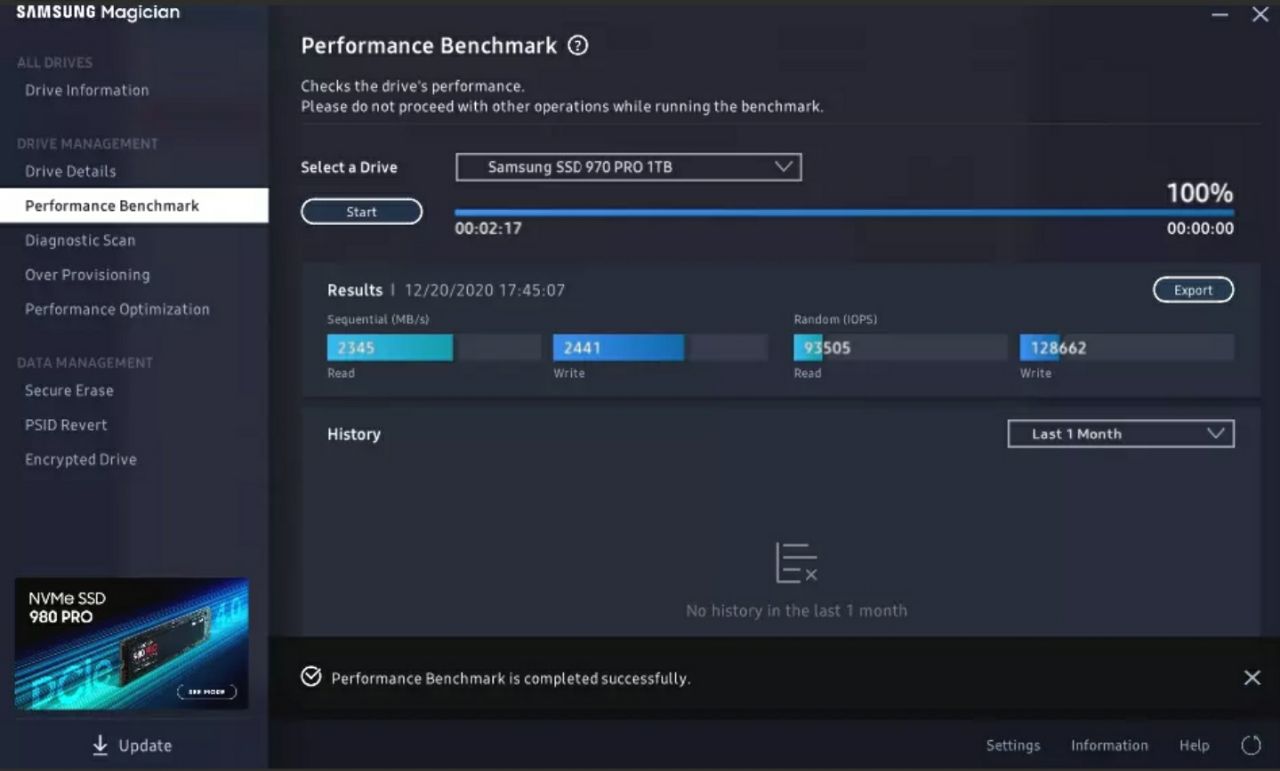This screenshot has width=1280, height=771.
Task: Open Settings in the footer
Action: click(x=1013, y=745)
